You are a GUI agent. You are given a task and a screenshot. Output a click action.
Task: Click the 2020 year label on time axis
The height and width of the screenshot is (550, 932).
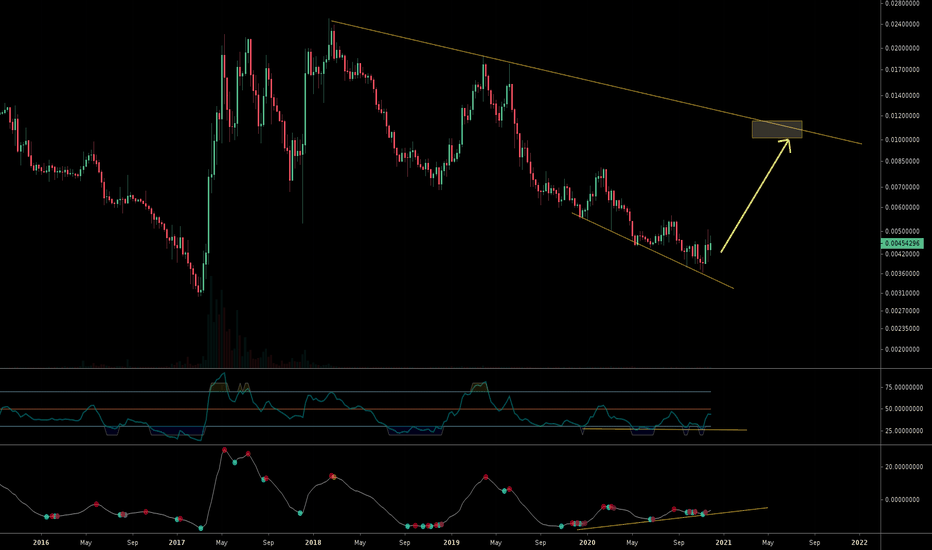587,542
